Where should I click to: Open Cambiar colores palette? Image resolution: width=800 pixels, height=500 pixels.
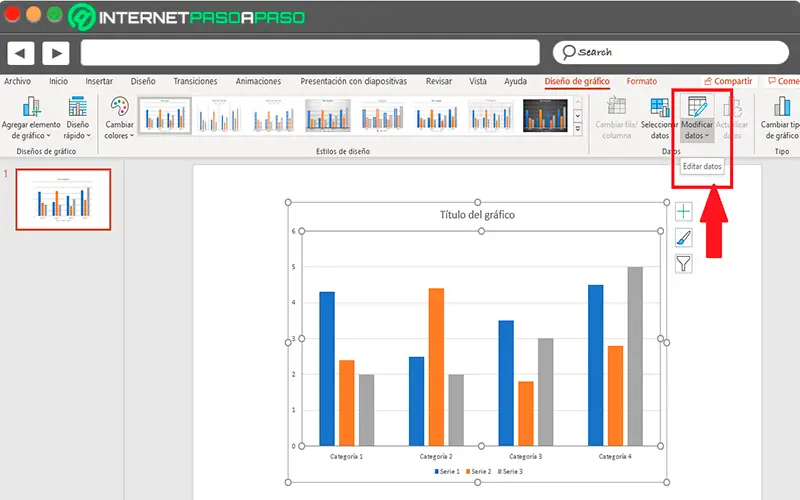click(x=119, y=118)
